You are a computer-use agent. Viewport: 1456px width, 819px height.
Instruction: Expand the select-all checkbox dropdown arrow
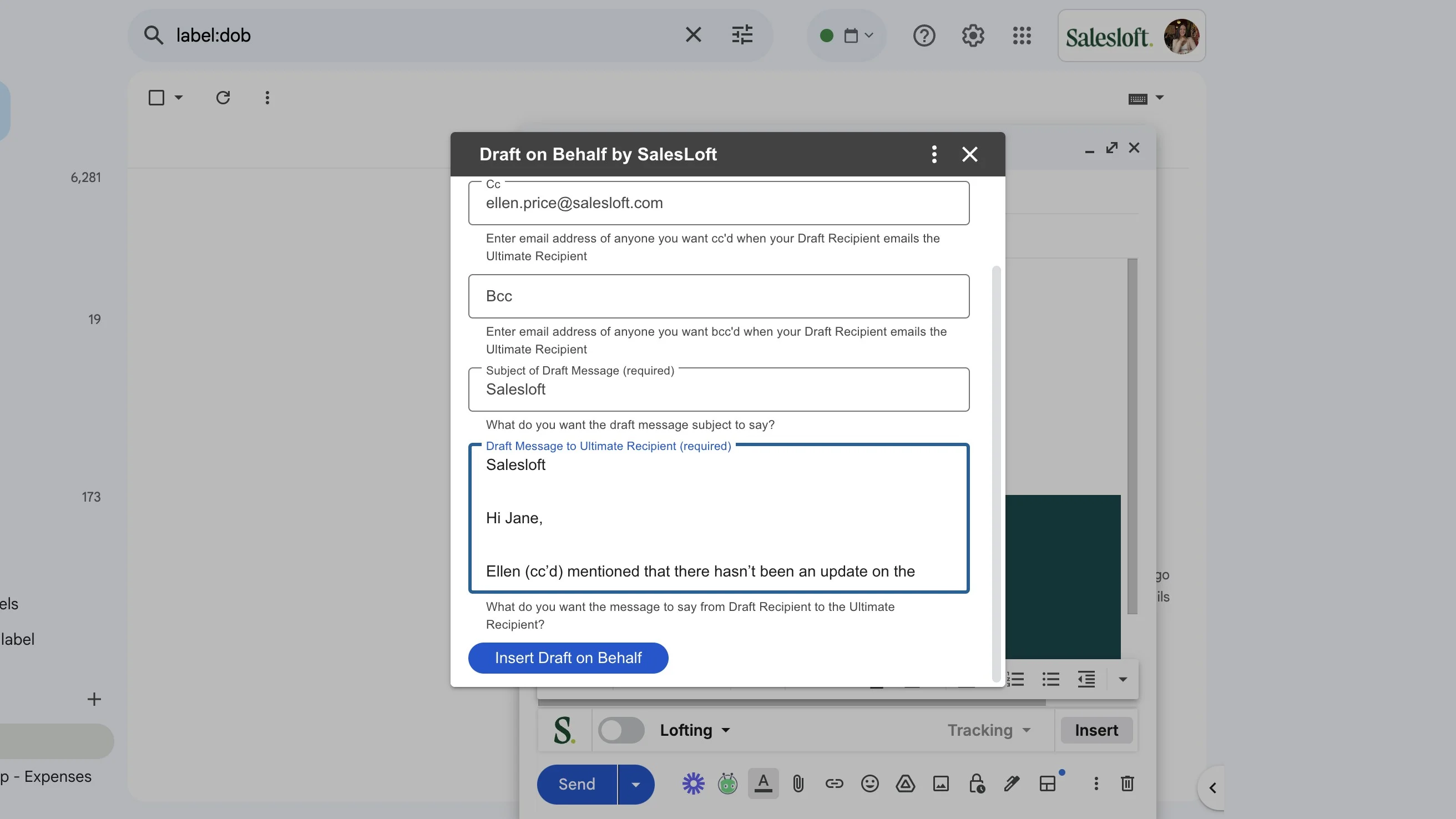(179, 98)
